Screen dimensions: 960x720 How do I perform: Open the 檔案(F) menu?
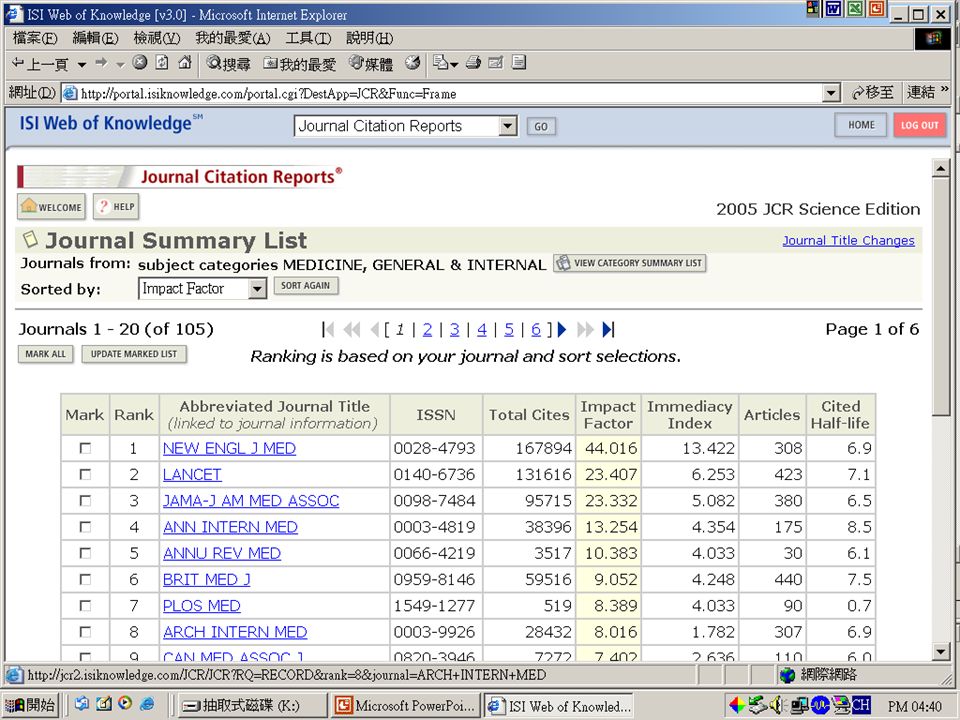click(x=35, y=38)
